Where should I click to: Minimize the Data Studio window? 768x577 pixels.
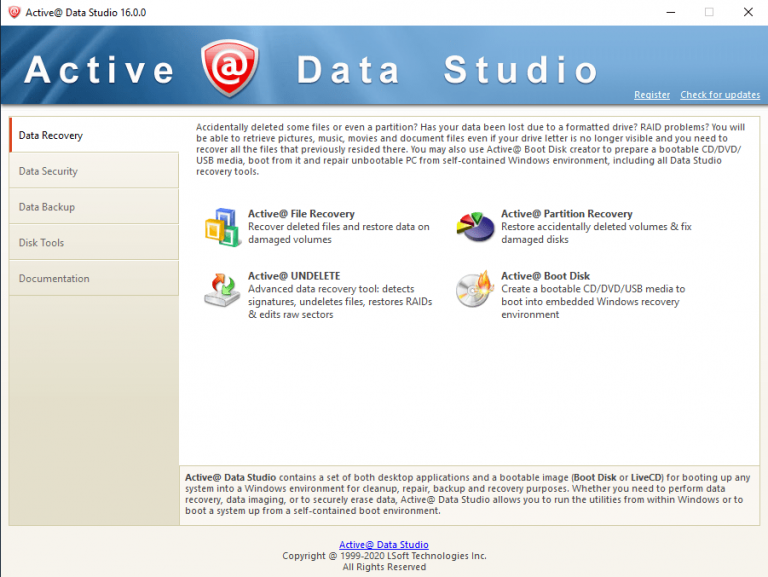point(671,12)
